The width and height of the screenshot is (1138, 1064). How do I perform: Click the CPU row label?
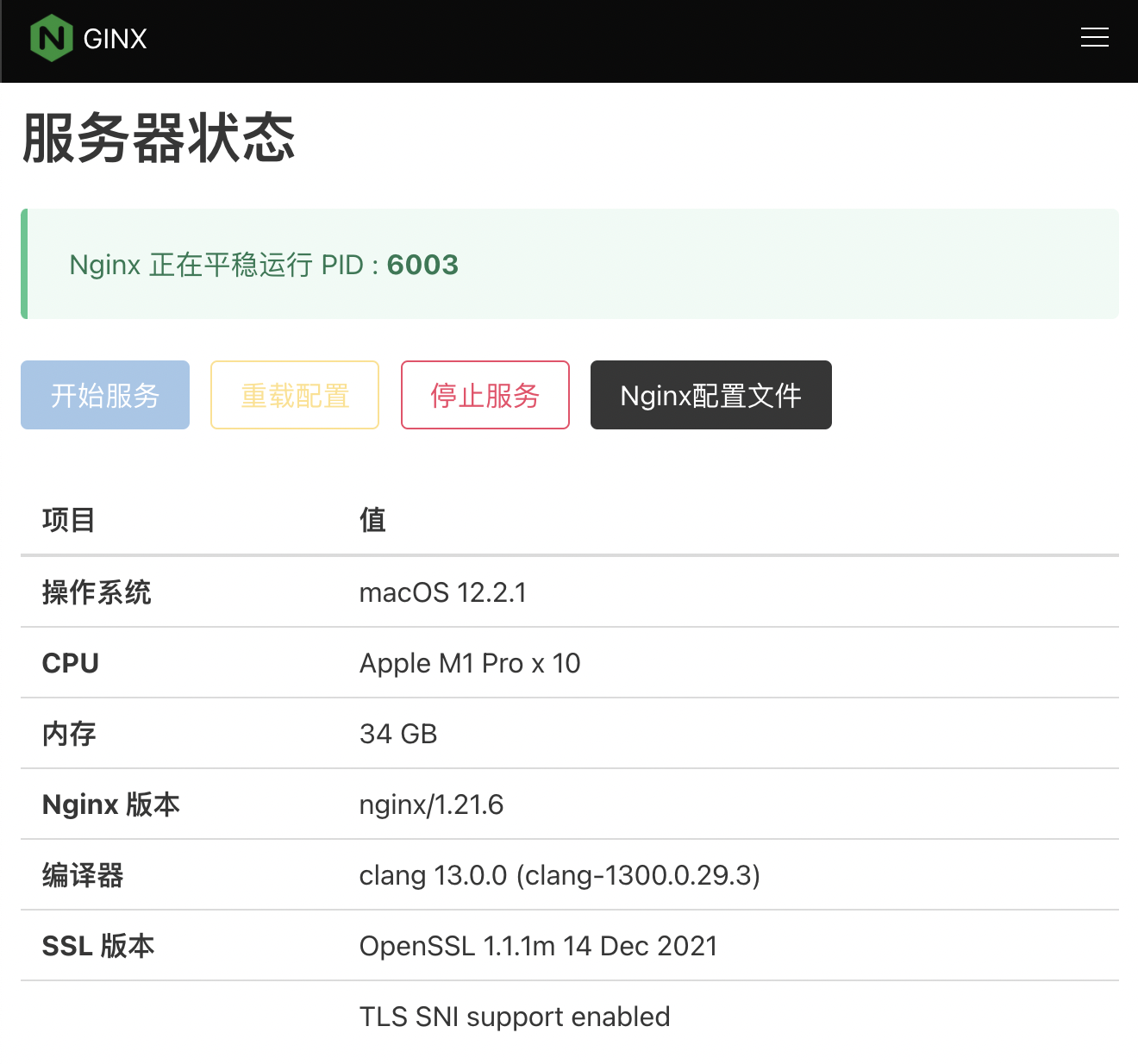point(71,663)
